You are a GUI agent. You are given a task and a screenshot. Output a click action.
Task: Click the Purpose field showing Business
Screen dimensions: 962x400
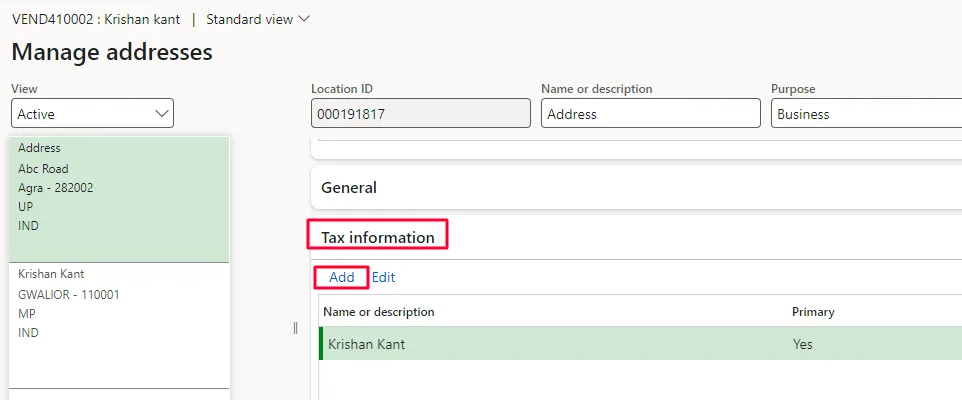[866, 113]
